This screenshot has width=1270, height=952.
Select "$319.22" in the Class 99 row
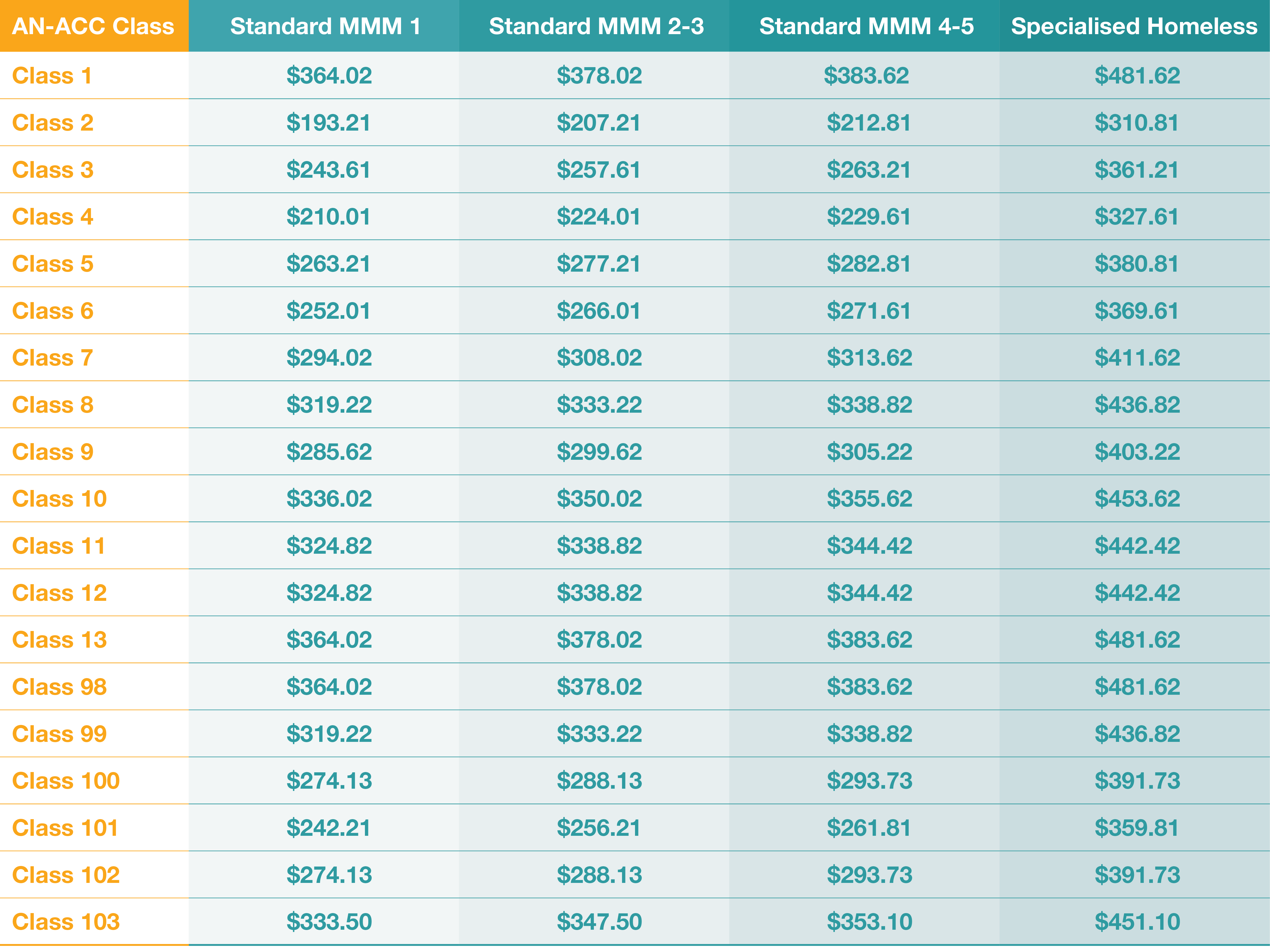[x=329, y=734]
